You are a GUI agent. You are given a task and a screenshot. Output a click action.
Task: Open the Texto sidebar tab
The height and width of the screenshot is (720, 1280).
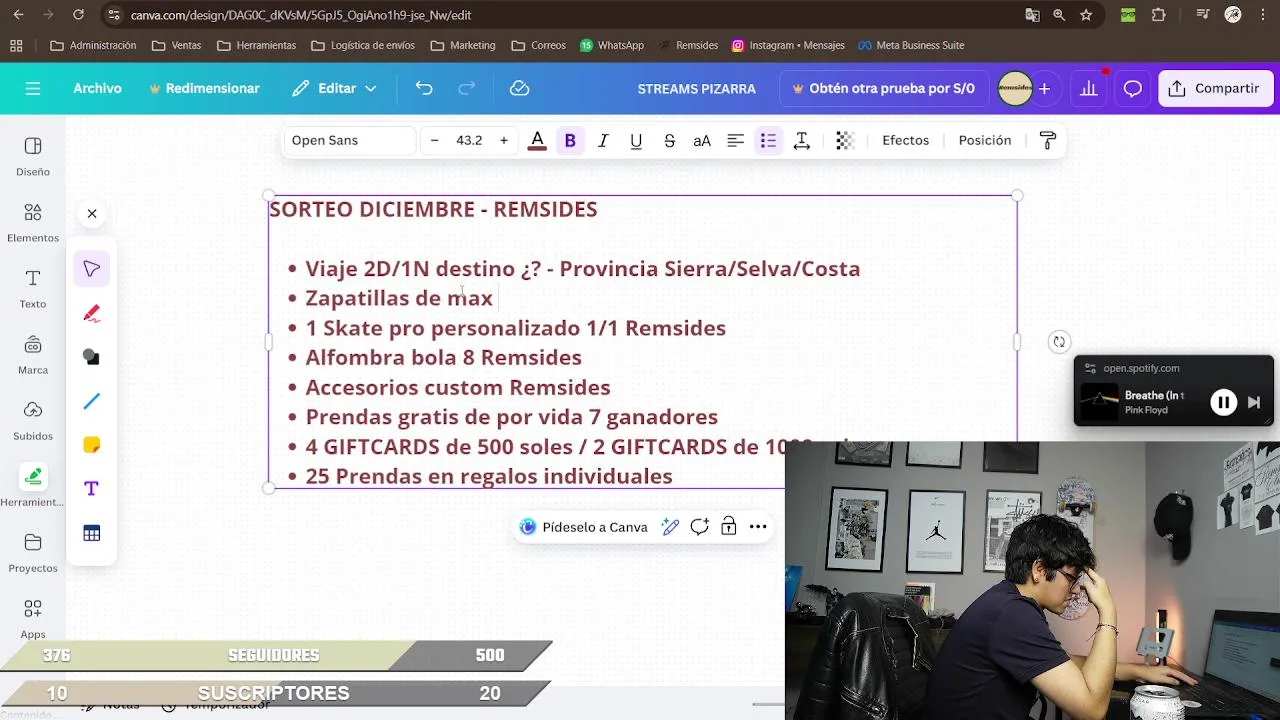pyautogui.click(x=33, y=288)
